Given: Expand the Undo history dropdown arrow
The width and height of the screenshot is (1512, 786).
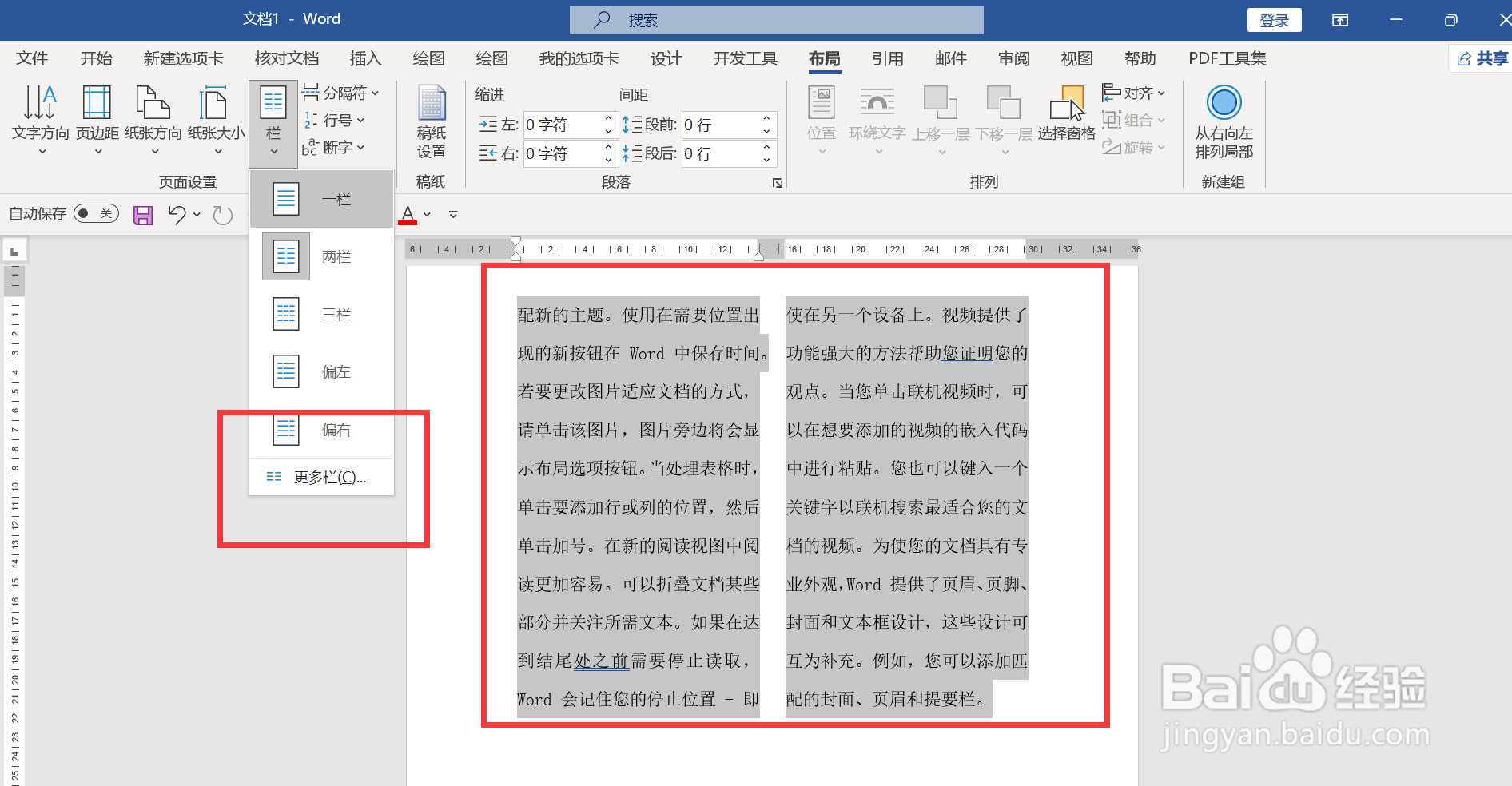Looking at the screenshot, I should (197, 214).
